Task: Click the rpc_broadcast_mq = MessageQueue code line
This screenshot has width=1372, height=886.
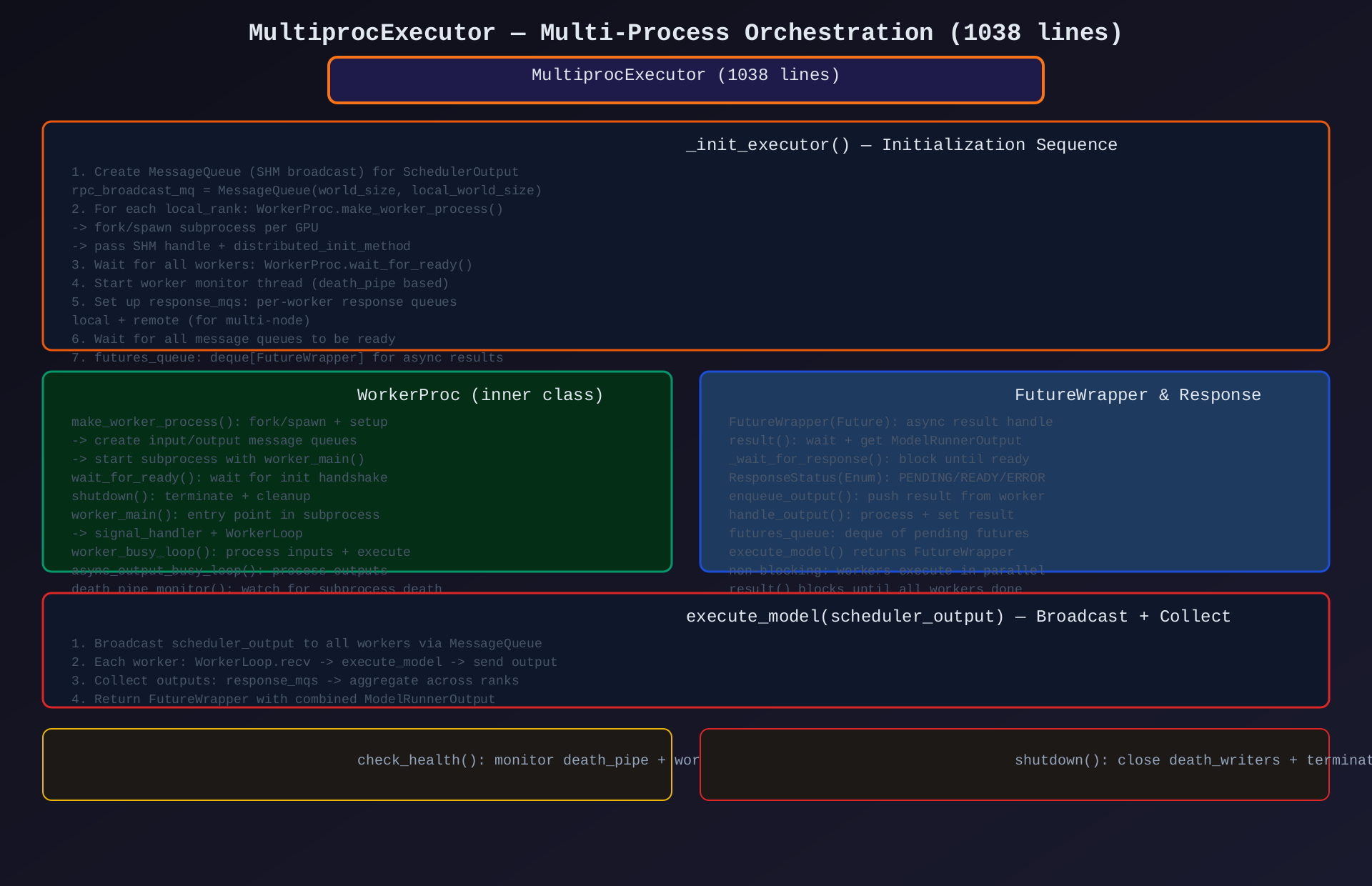Action: click(x=306, y=191)
